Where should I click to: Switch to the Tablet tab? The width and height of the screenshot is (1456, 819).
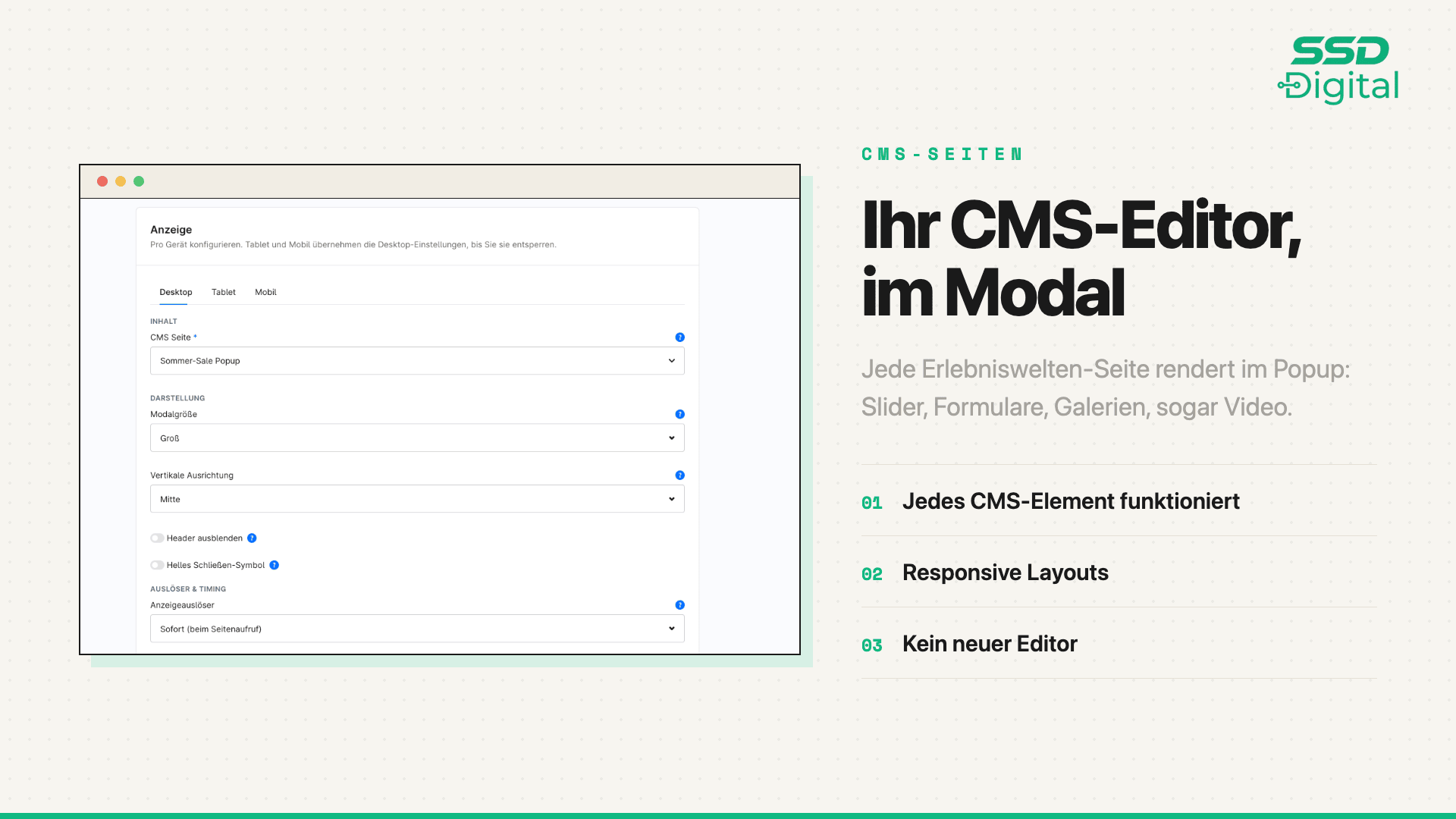pos(224,292)
